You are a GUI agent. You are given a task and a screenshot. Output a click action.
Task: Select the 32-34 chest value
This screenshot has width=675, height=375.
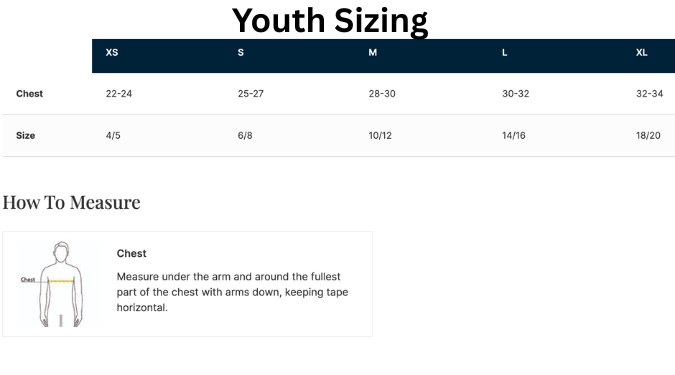point(650,94)
